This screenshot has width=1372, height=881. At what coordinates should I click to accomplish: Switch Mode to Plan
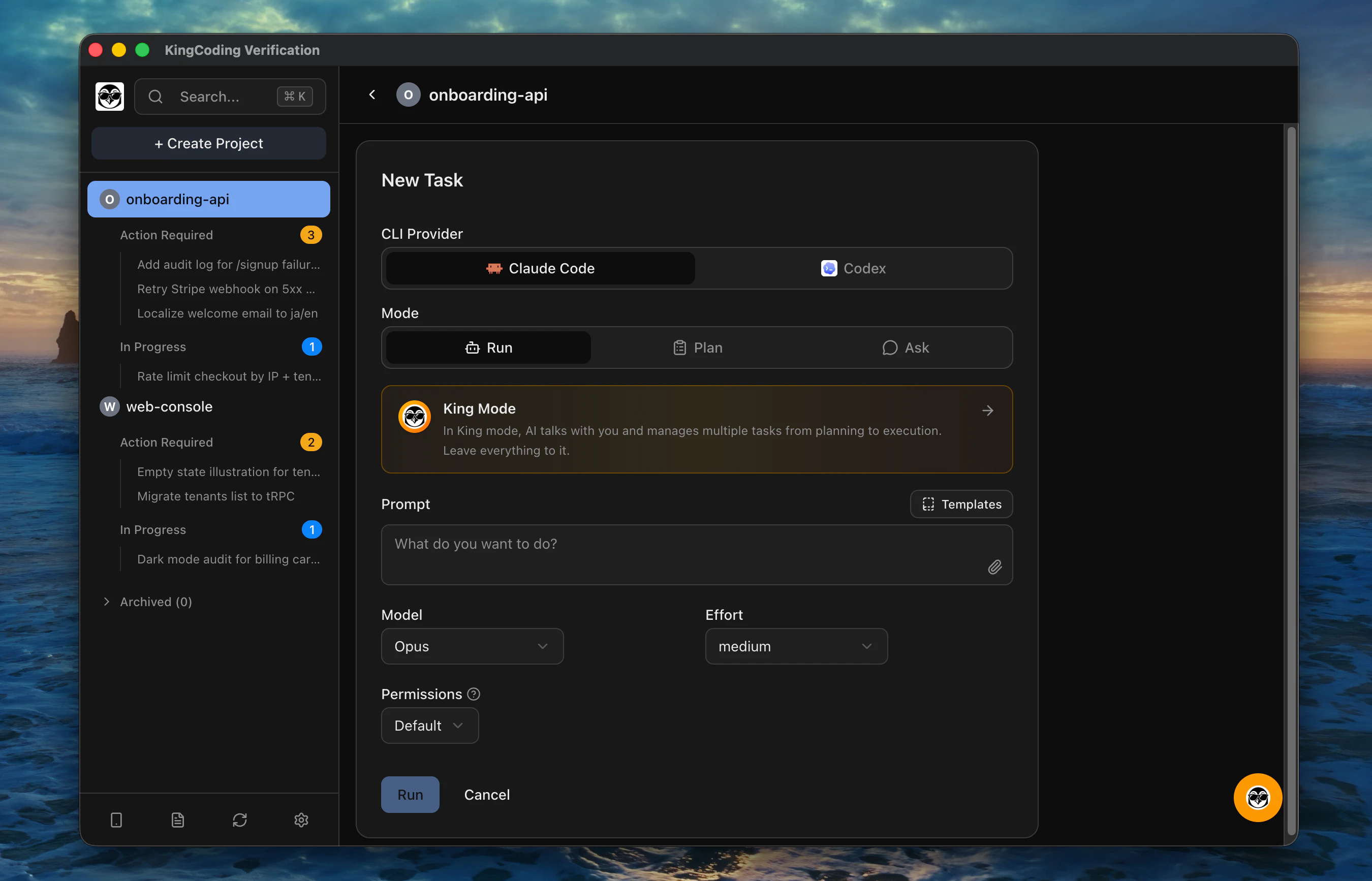click(698, 347)
